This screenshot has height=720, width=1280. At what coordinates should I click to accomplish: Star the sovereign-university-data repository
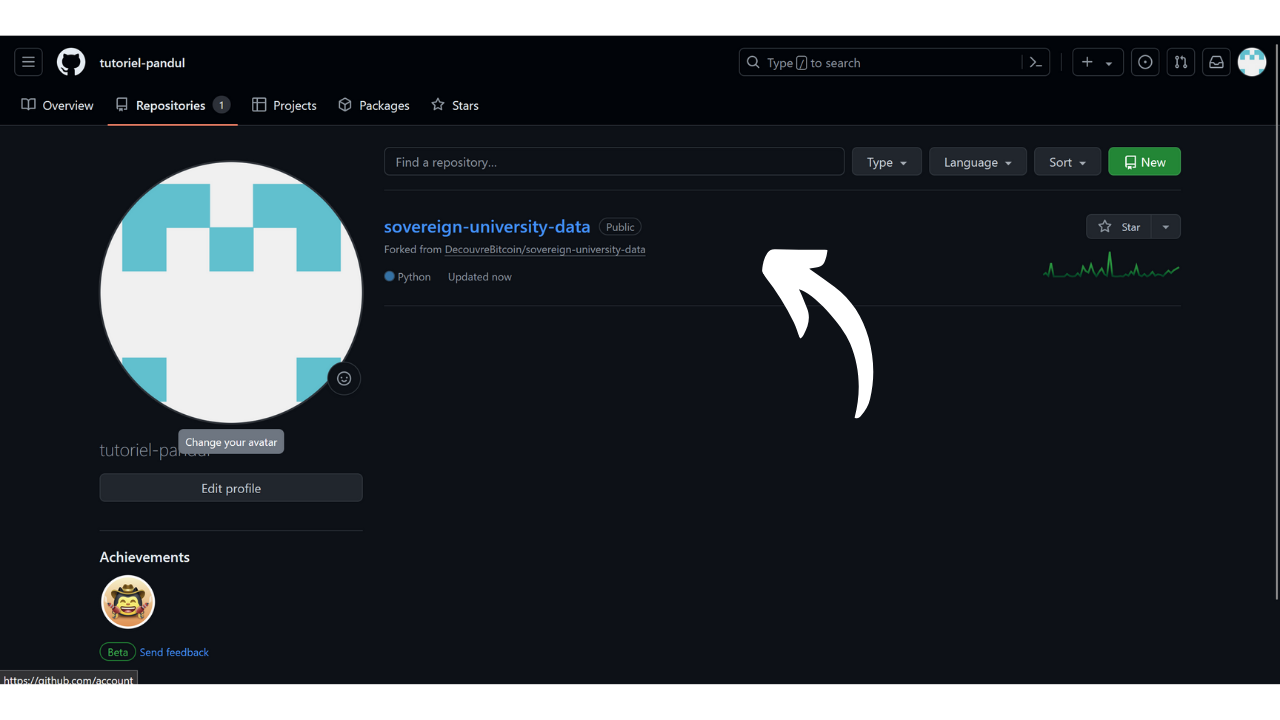(x=1119, y=227)
